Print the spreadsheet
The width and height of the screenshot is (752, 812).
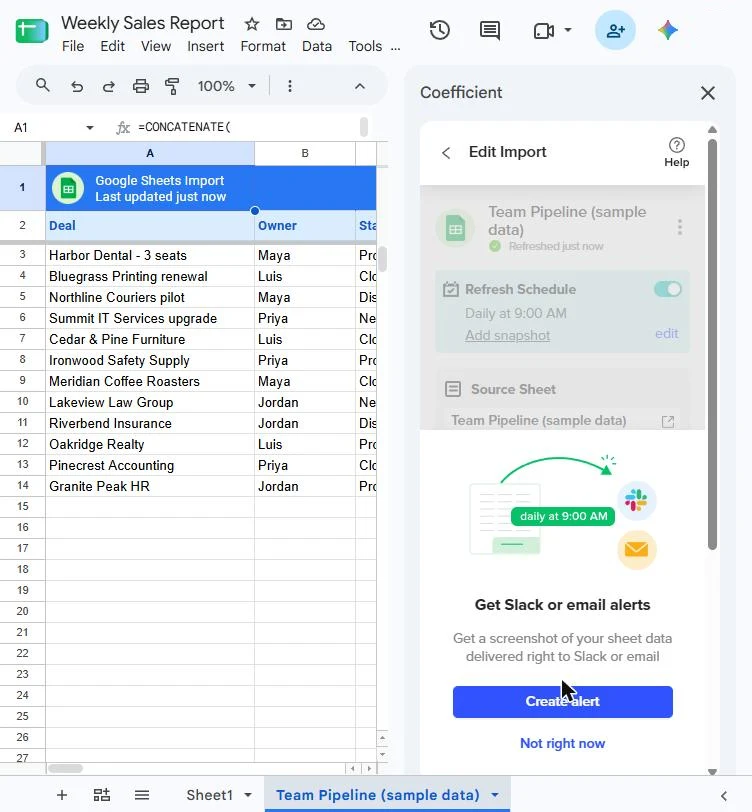coord(140,86)
